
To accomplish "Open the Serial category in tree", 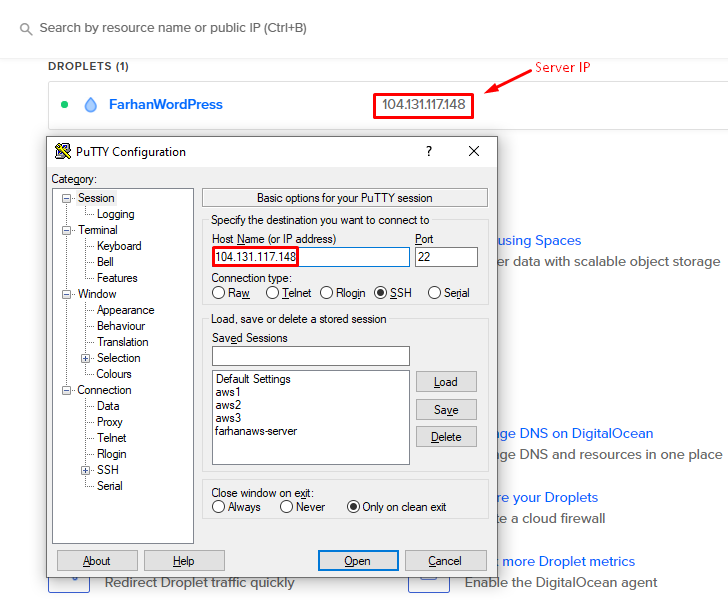I will (x=110, y=486).
